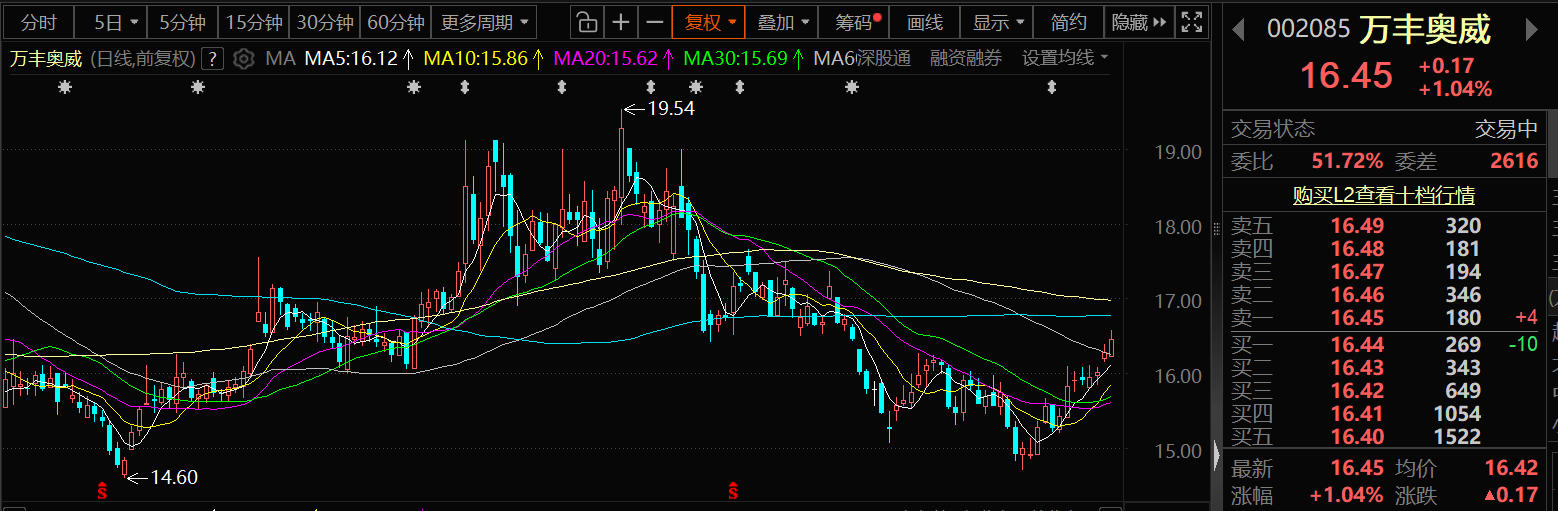Go to the previous stock with the left arrow
1558x511 pixels.
(x=1238, y=30)
